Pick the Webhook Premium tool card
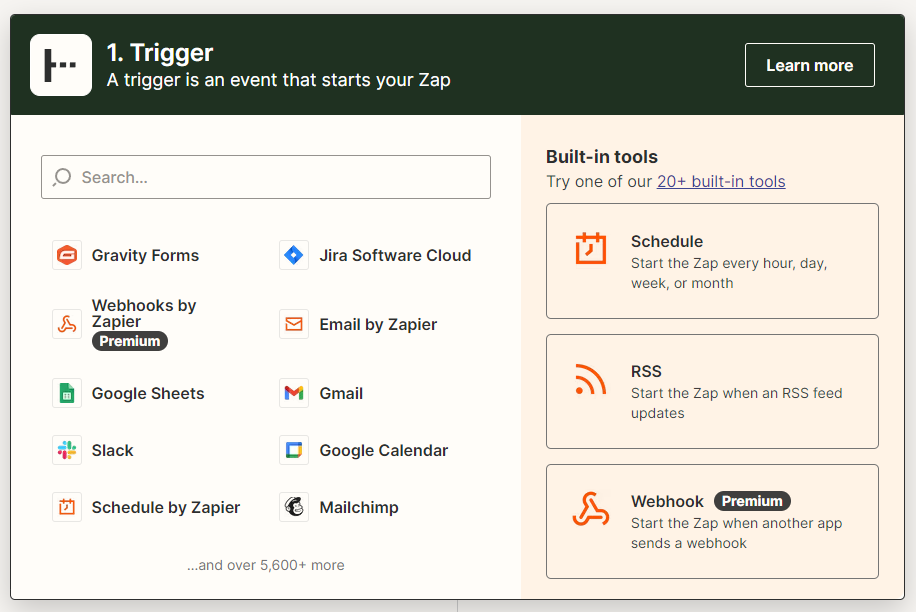Screen dimensions: 916x612 pos(712,521)
